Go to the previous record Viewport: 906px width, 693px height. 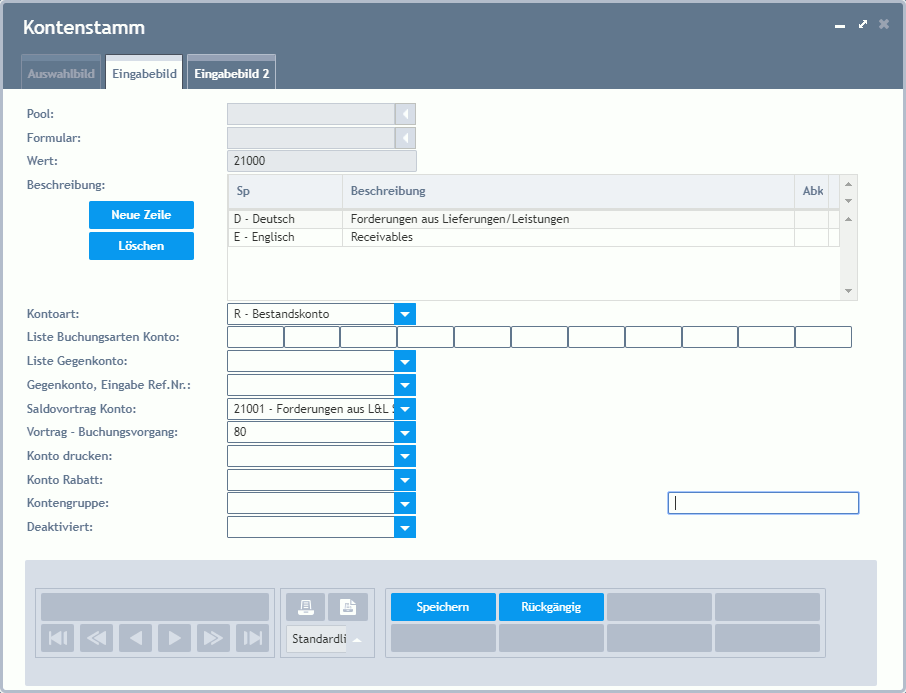click(x=135, y=638)
